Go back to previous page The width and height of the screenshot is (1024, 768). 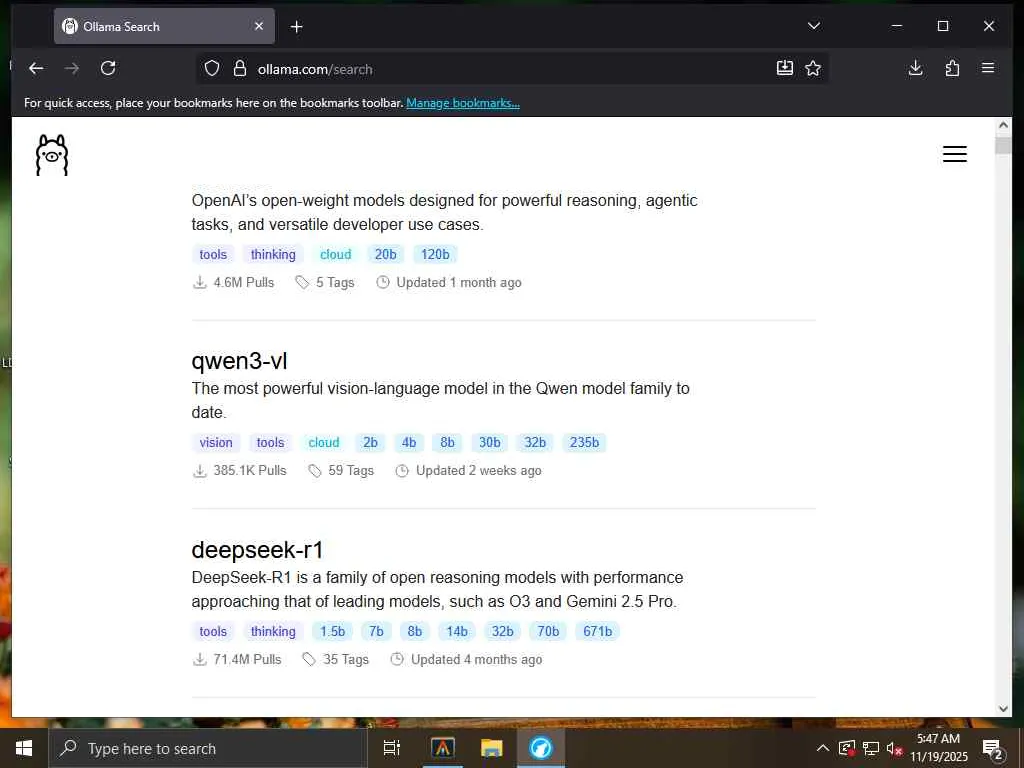[x=36, y=68]
